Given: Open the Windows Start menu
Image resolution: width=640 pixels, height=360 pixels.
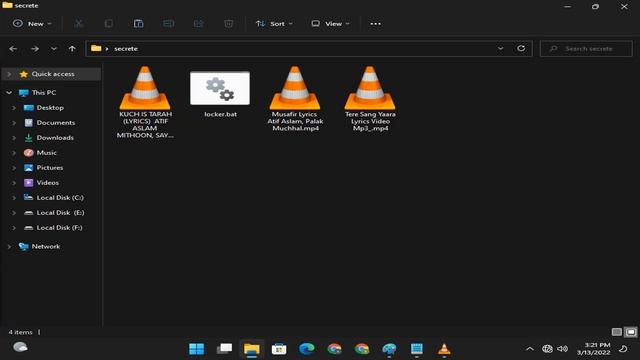Looking at the screenshot, I should tap(196, 349).
